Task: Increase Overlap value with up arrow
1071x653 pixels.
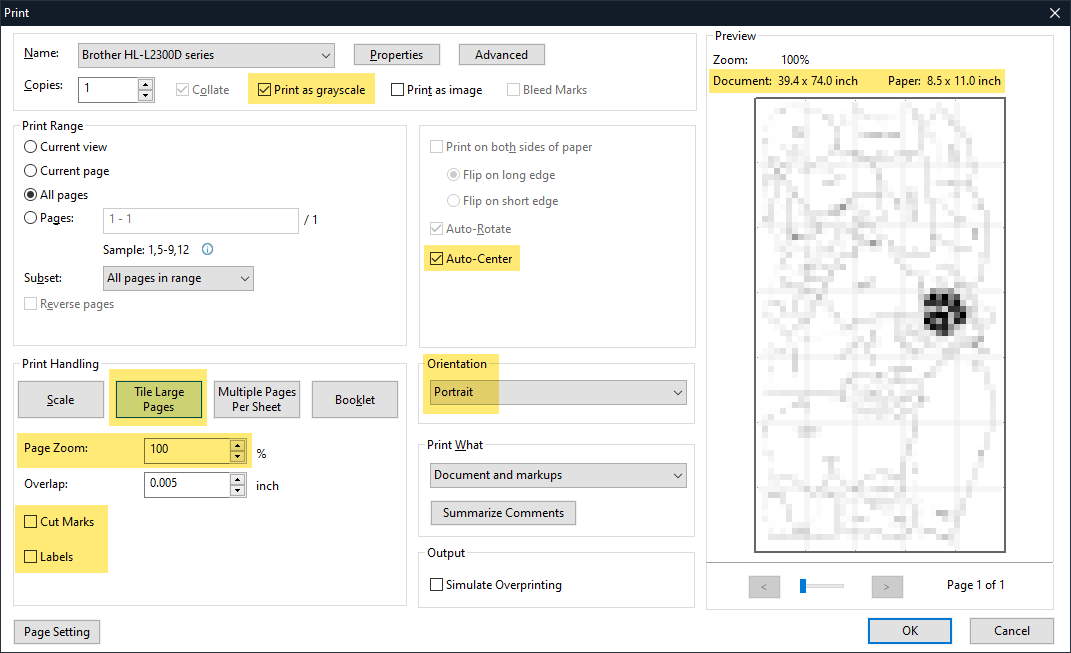Action: tap(237, 479)
